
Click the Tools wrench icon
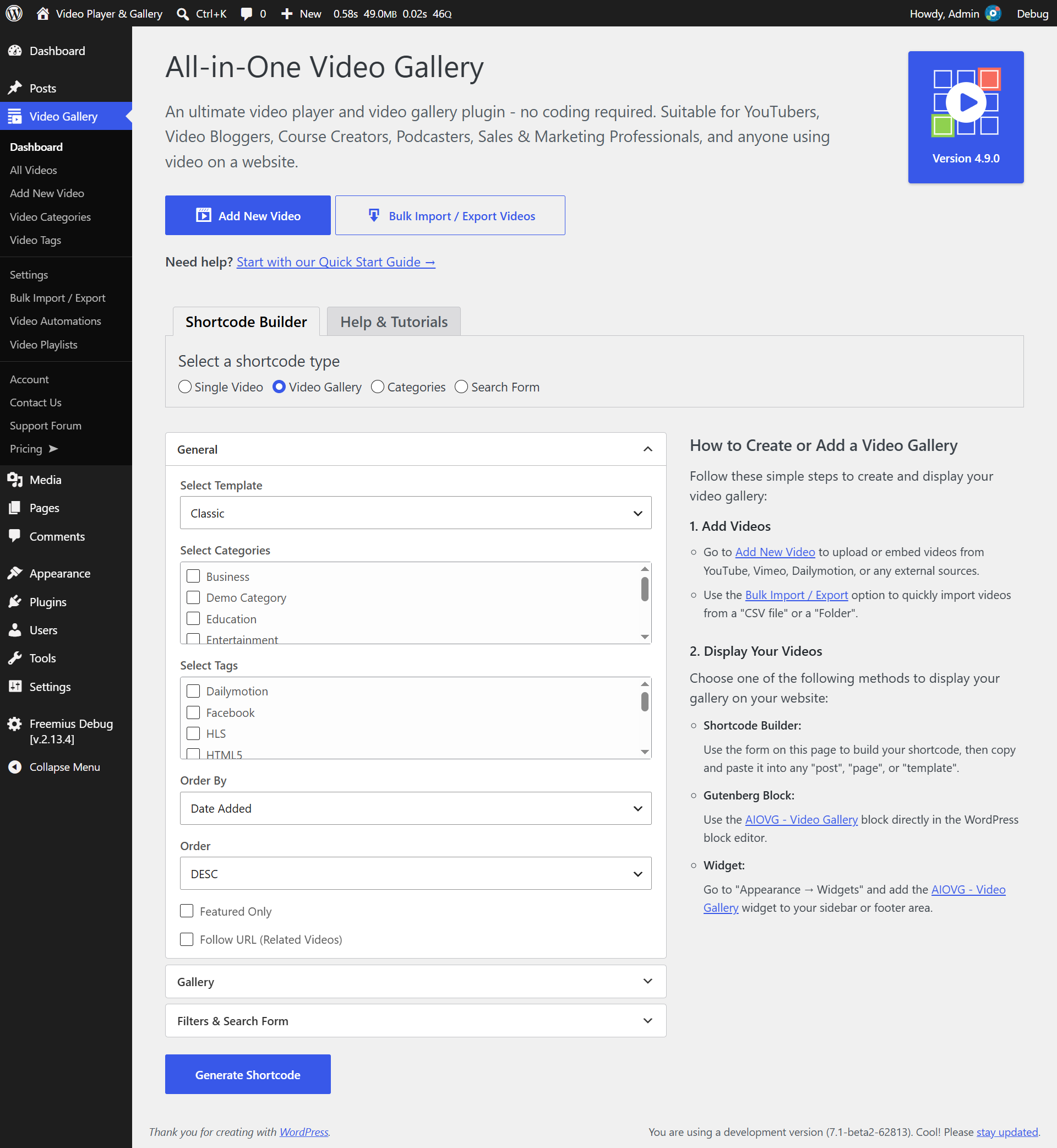pyautogui.click(x=15, y=658)
